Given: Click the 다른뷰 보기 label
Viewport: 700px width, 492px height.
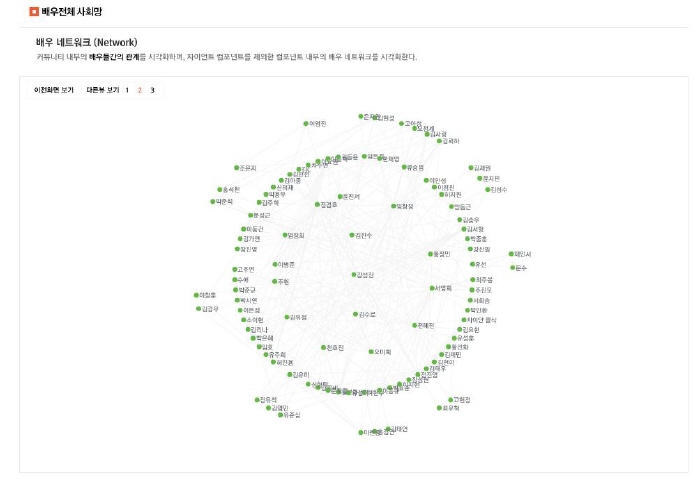Looking at the screenshot, I should (x=103, y=90).
